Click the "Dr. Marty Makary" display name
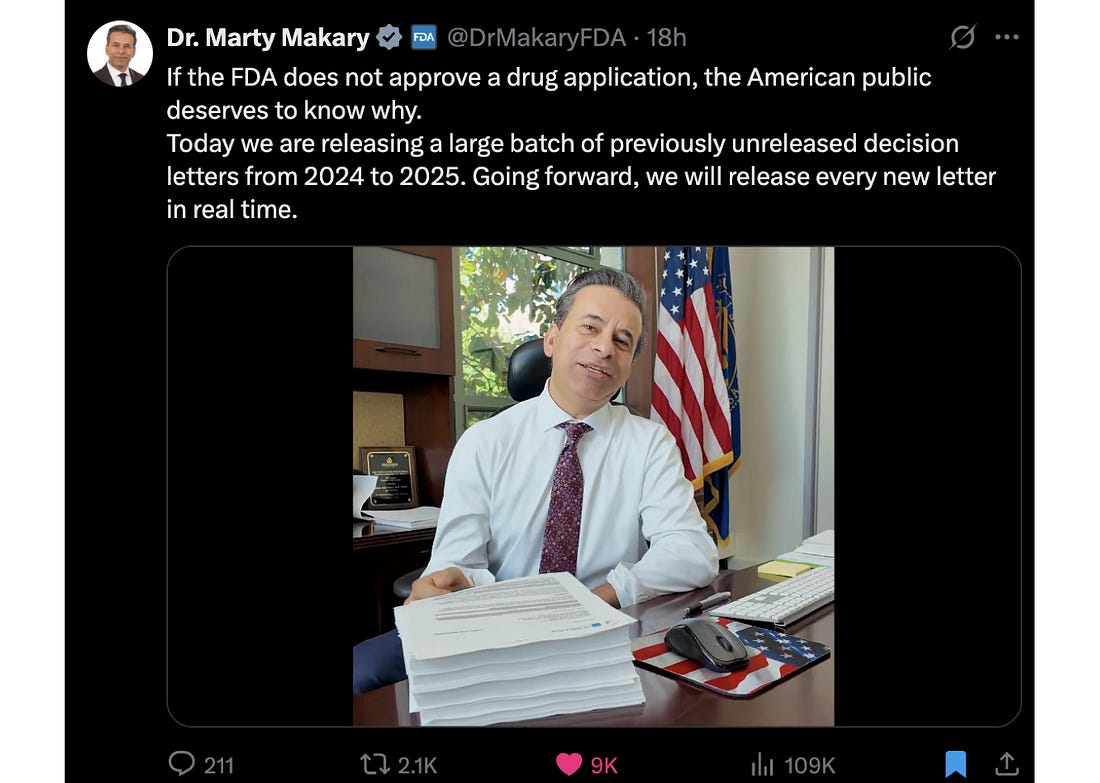 (x=267, y=38)
